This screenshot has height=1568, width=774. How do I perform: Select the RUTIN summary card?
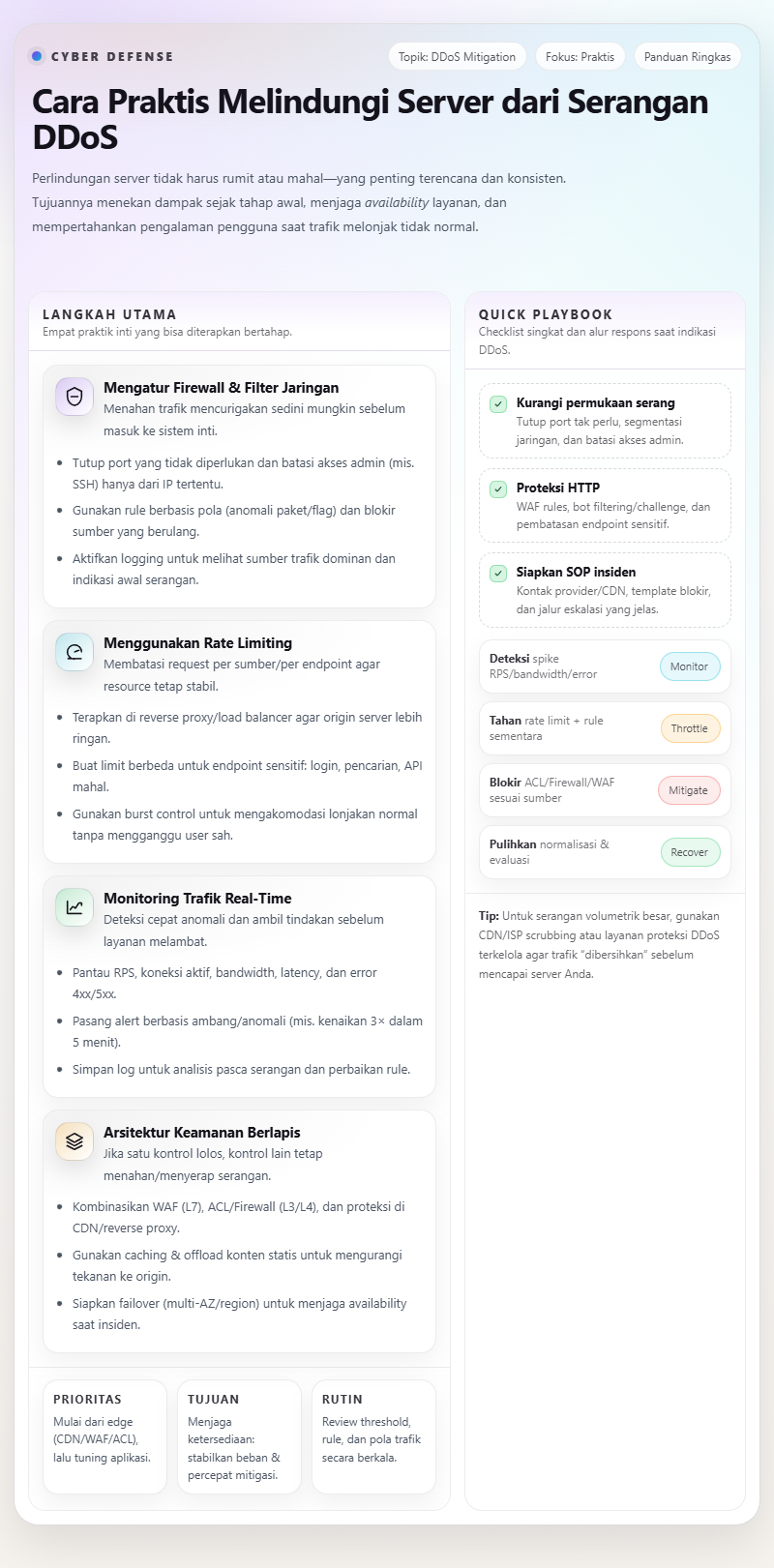[373, 1435]
